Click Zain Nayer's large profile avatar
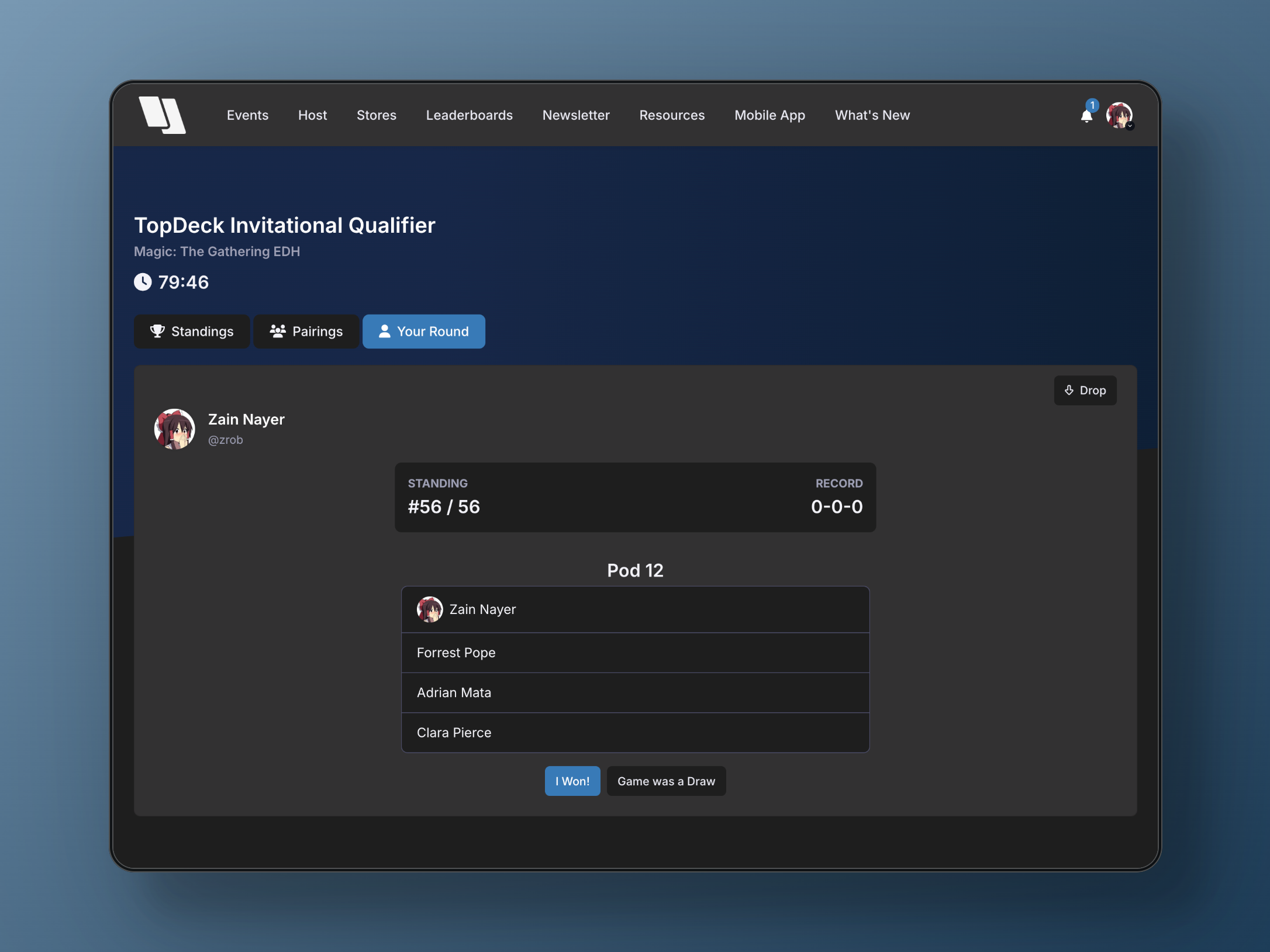The height and width of the screenshot is (952, 1270). 174,429
